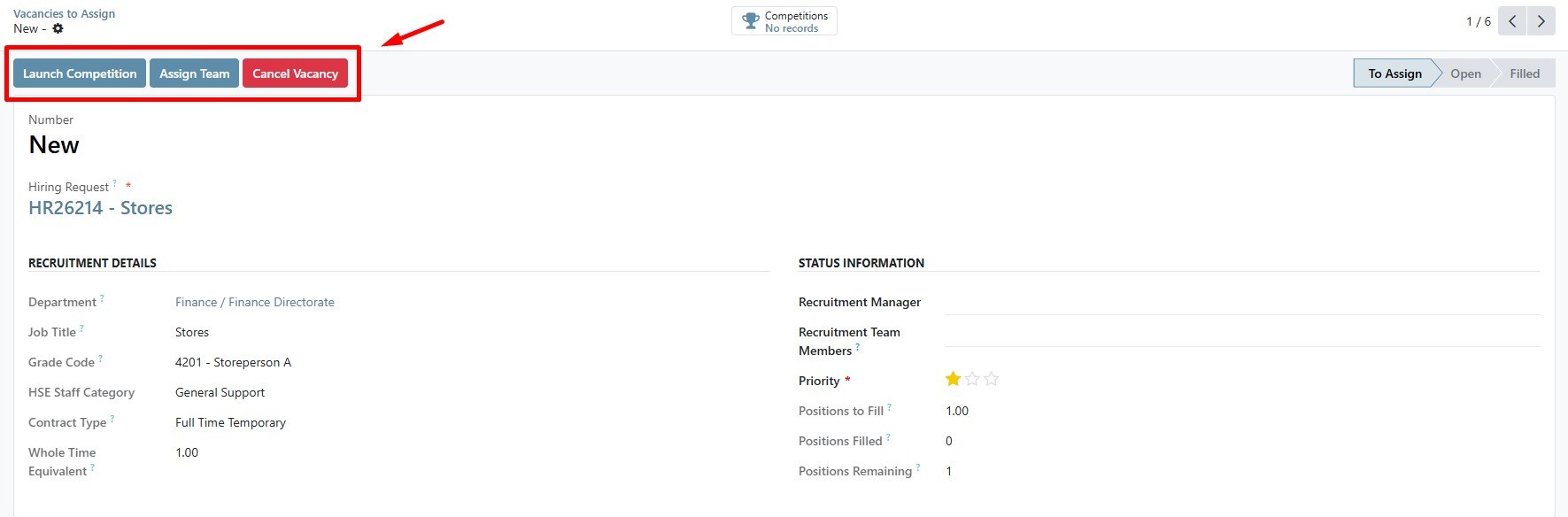Switch to the Filled status stage
The height and width of the screenshot is (517, 1568).
point(1524,73)
